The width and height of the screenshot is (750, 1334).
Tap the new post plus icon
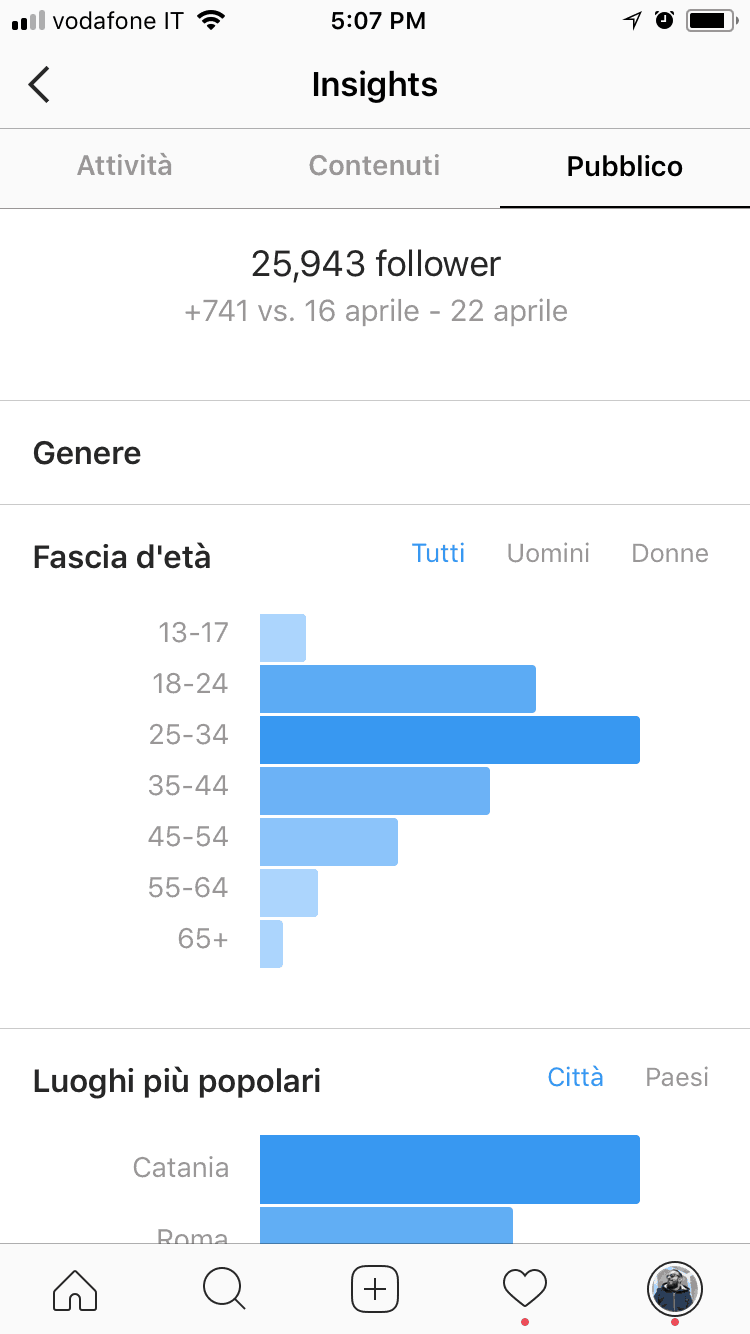375,1289
